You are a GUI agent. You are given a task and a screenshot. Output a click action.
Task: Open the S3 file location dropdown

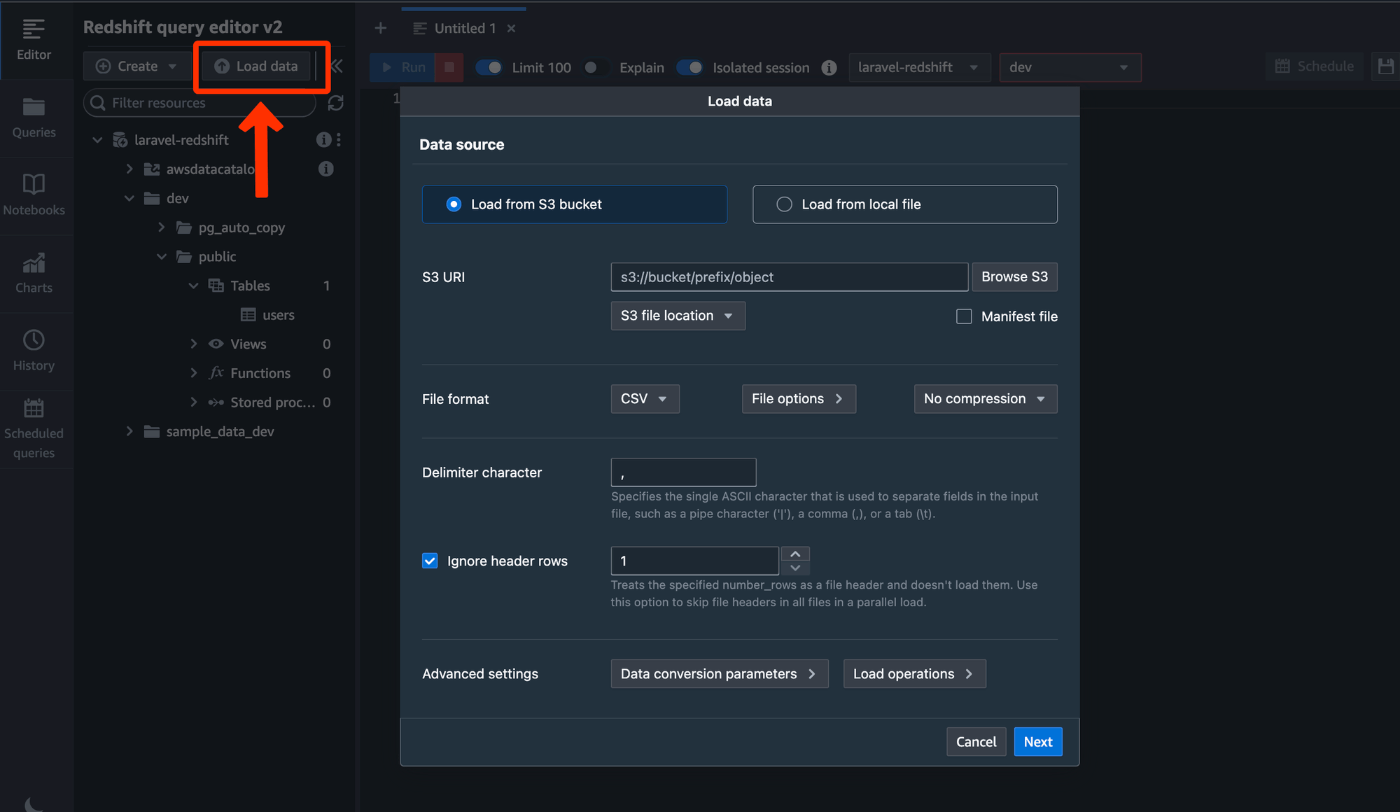tap(678, 315)
